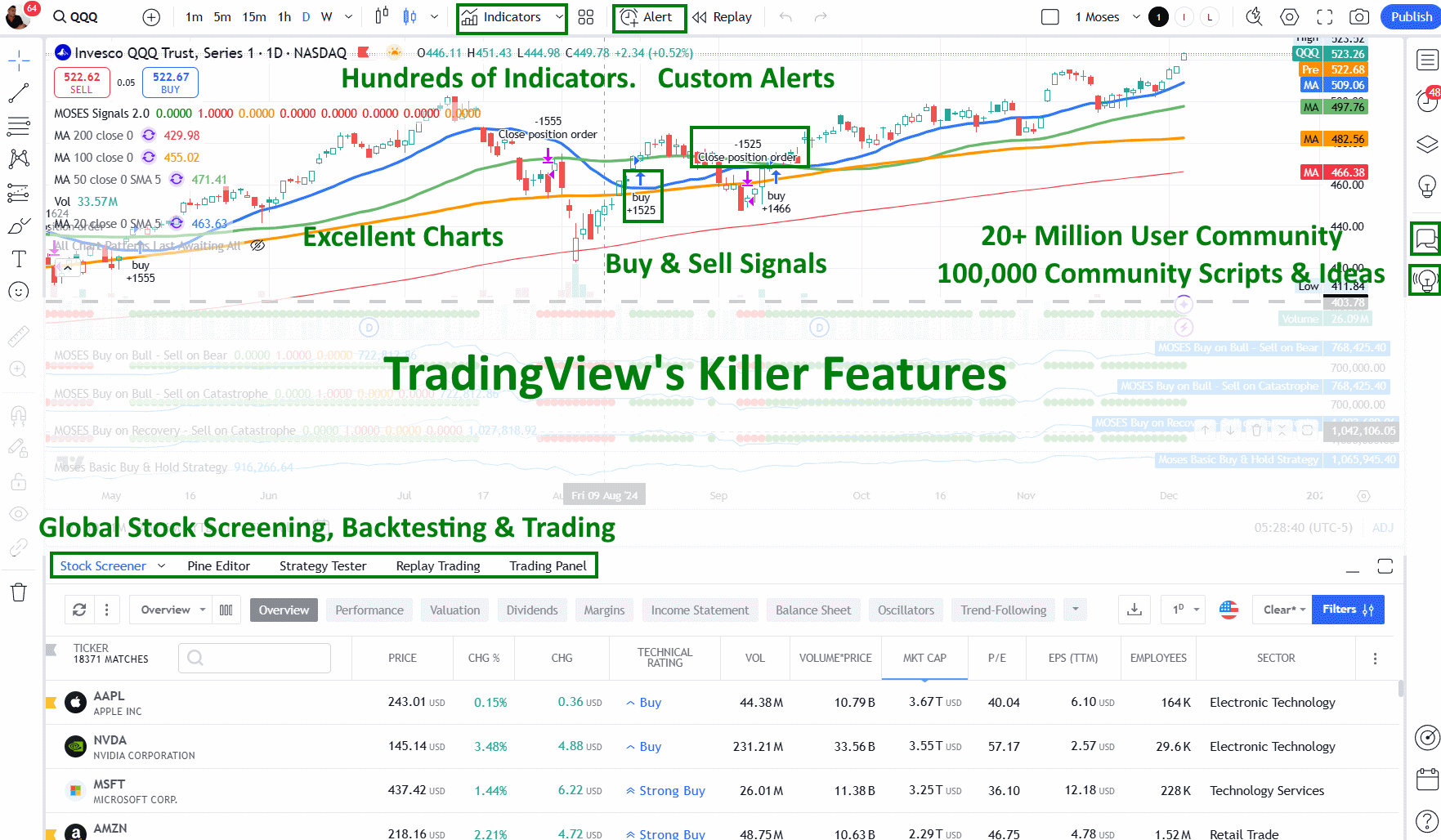Remove drawings with the trash icon
Screen dimensions: 1441x840
click(x=19, y=592)
